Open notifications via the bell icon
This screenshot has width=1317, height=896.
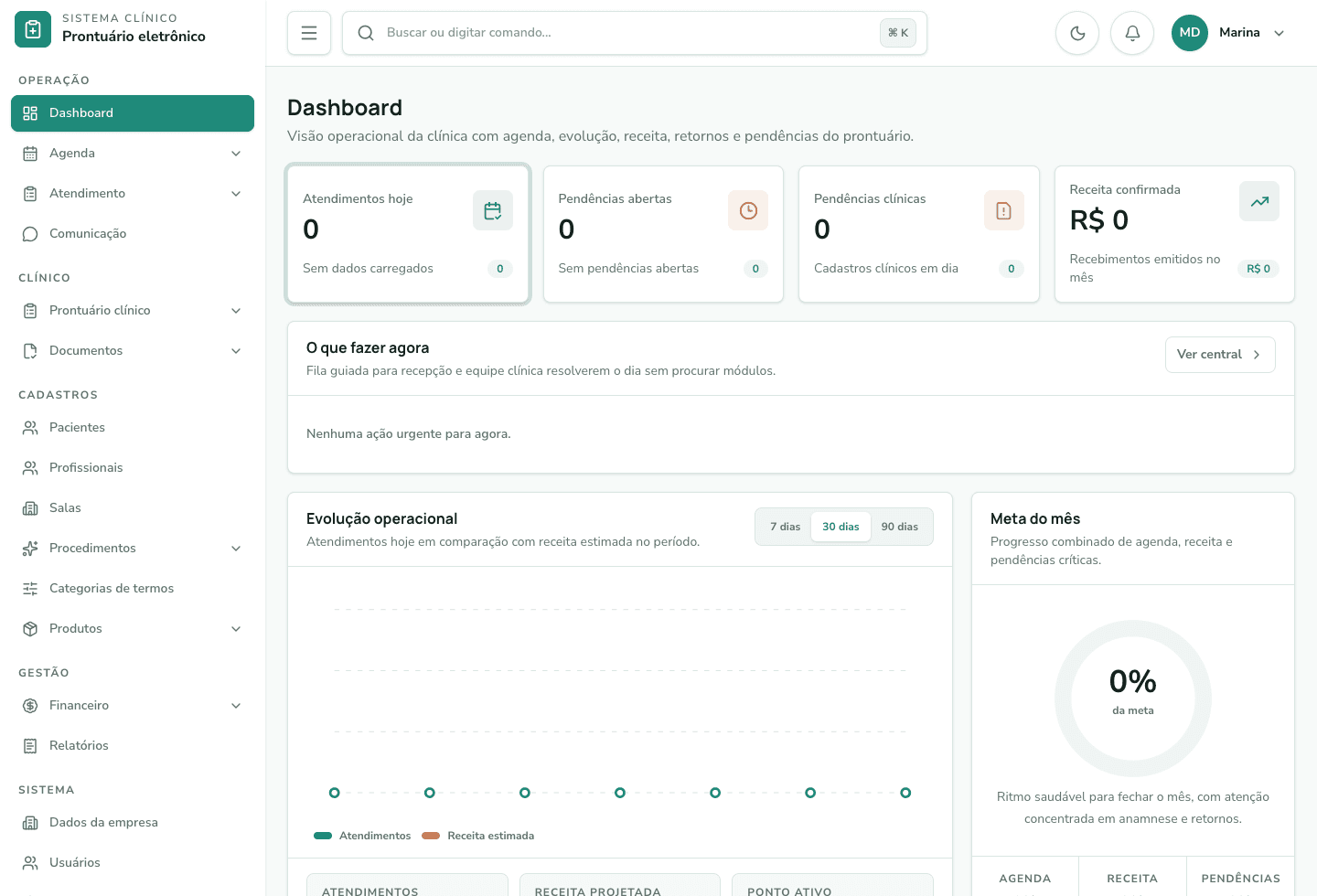(x=1132, y=33)
